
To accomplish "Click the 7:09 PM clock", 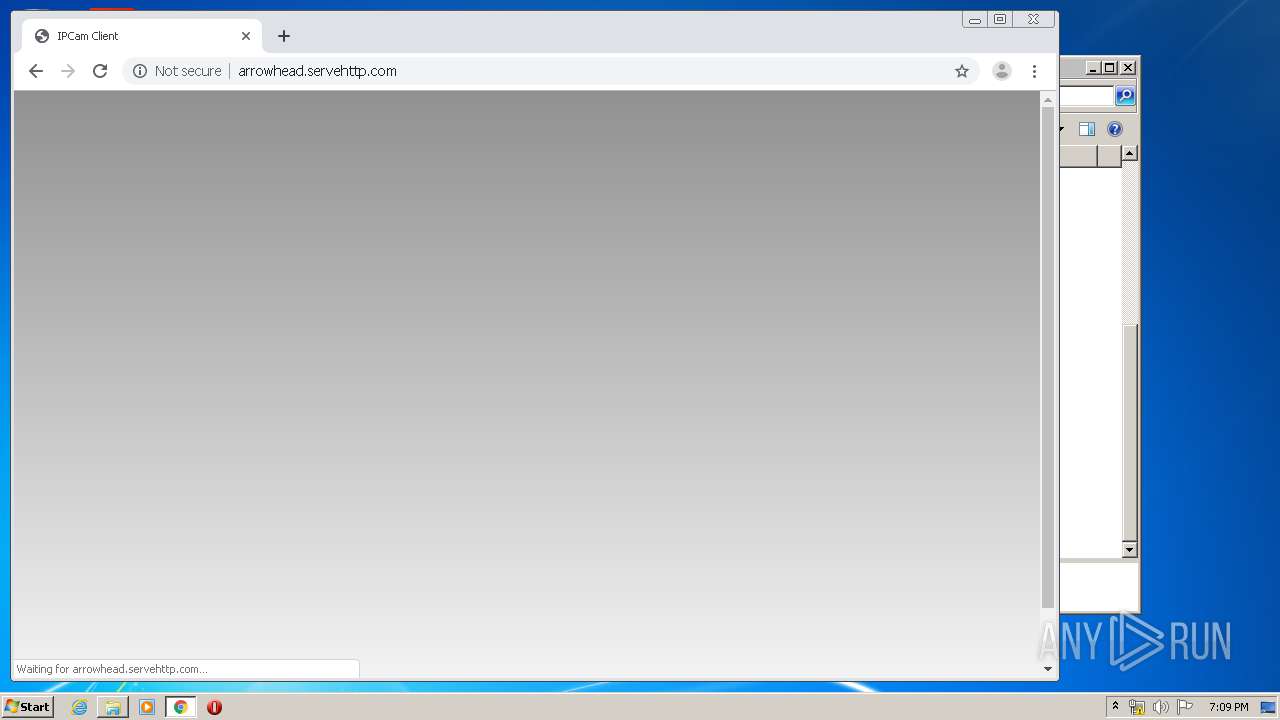I will pos(1228,707).
